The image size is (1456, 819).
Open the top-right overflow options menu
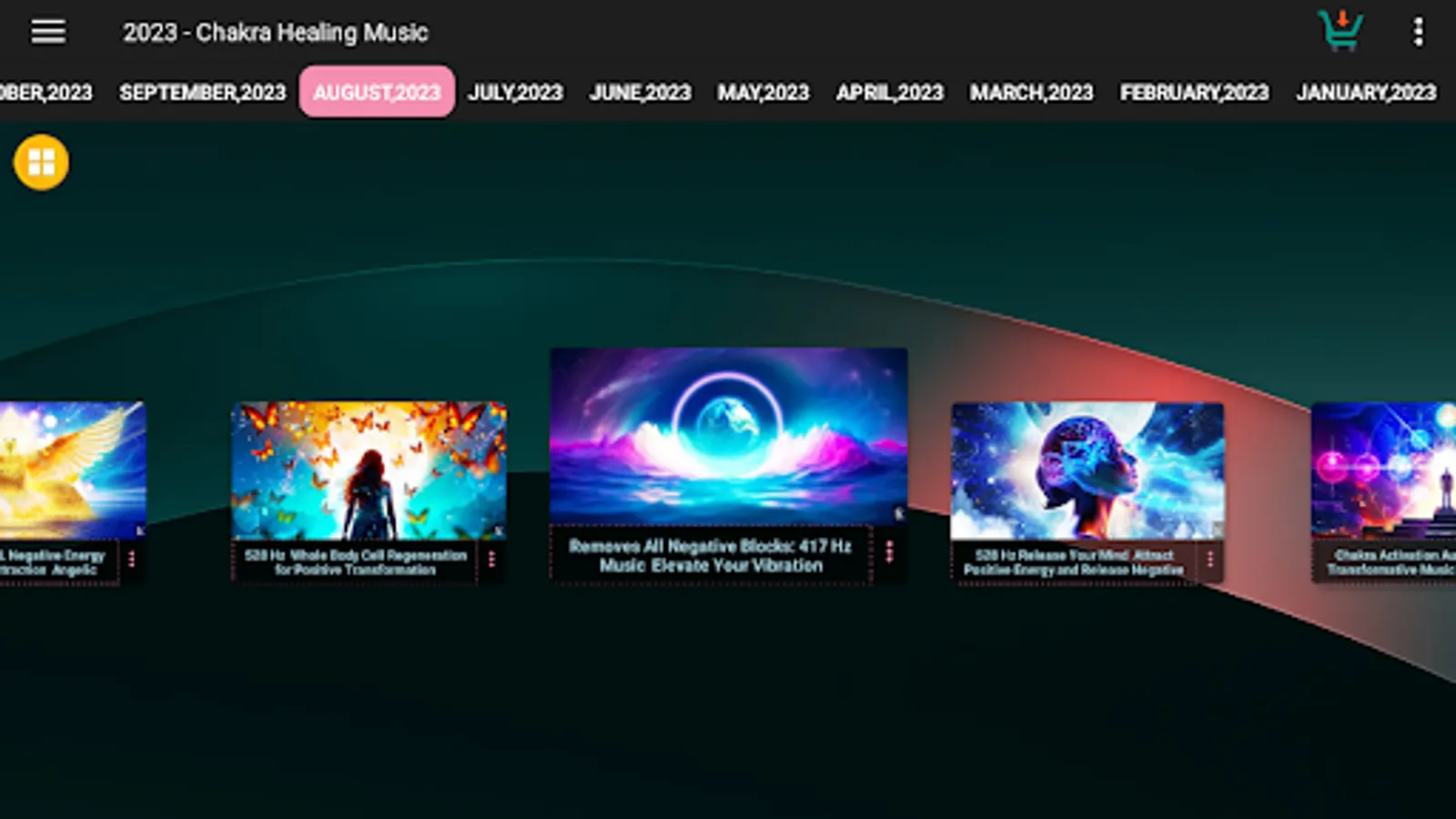click(x=1418, y=32)
